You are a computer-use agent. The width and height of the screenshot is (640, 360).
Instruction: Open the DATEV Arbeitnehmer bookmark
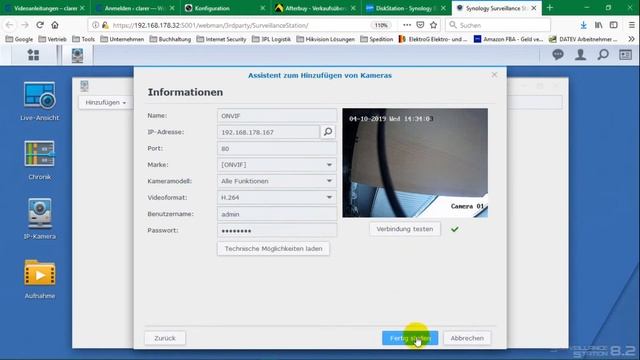coord(583,39)
